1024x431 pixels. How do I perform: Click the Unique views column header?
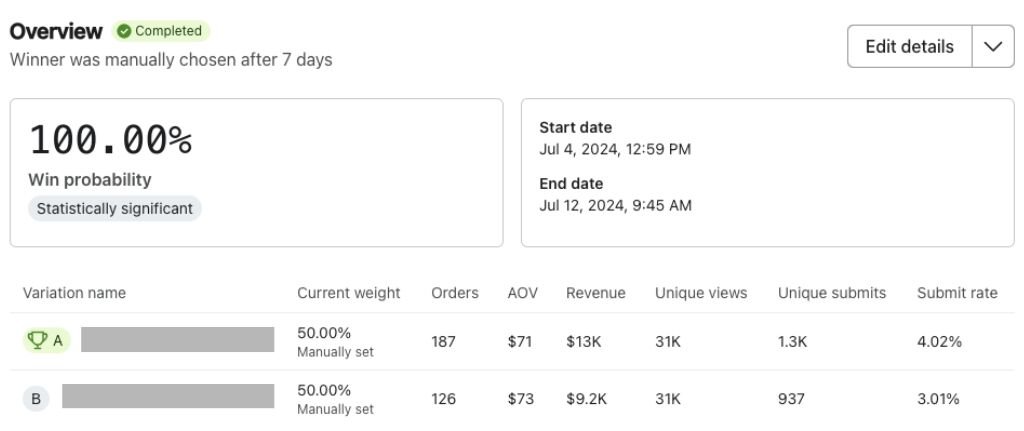tap(701, 293)
